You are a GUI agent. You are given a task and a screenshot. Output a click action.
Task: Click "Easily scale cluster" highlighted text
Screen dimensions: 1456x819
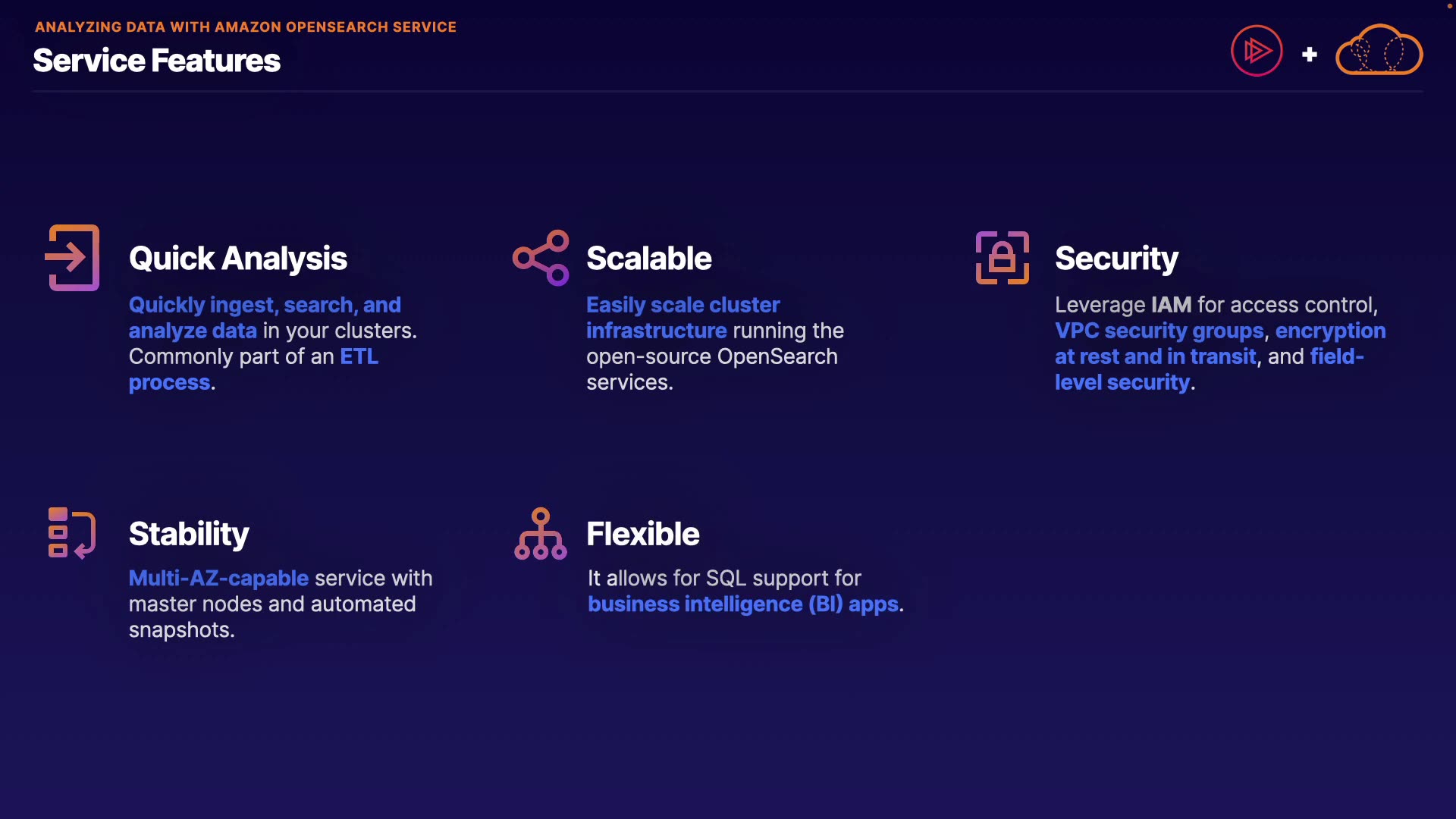[682, 305]
